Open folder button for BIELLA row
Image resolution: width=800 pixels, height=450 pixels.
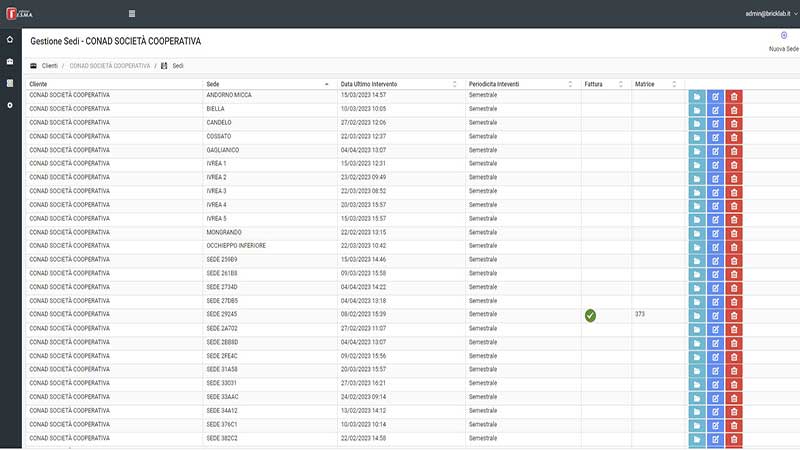click(x=697, y=110)
